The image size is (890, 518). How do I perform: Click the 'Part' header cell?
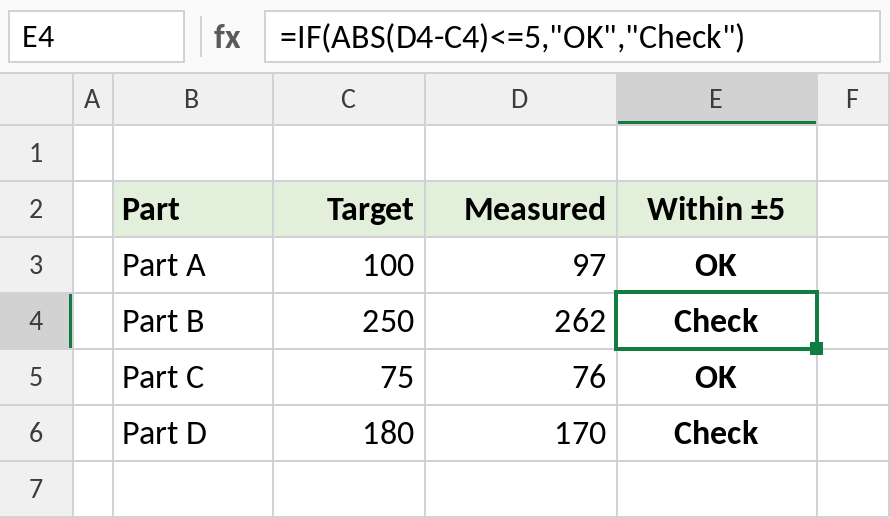click(193, 209)
